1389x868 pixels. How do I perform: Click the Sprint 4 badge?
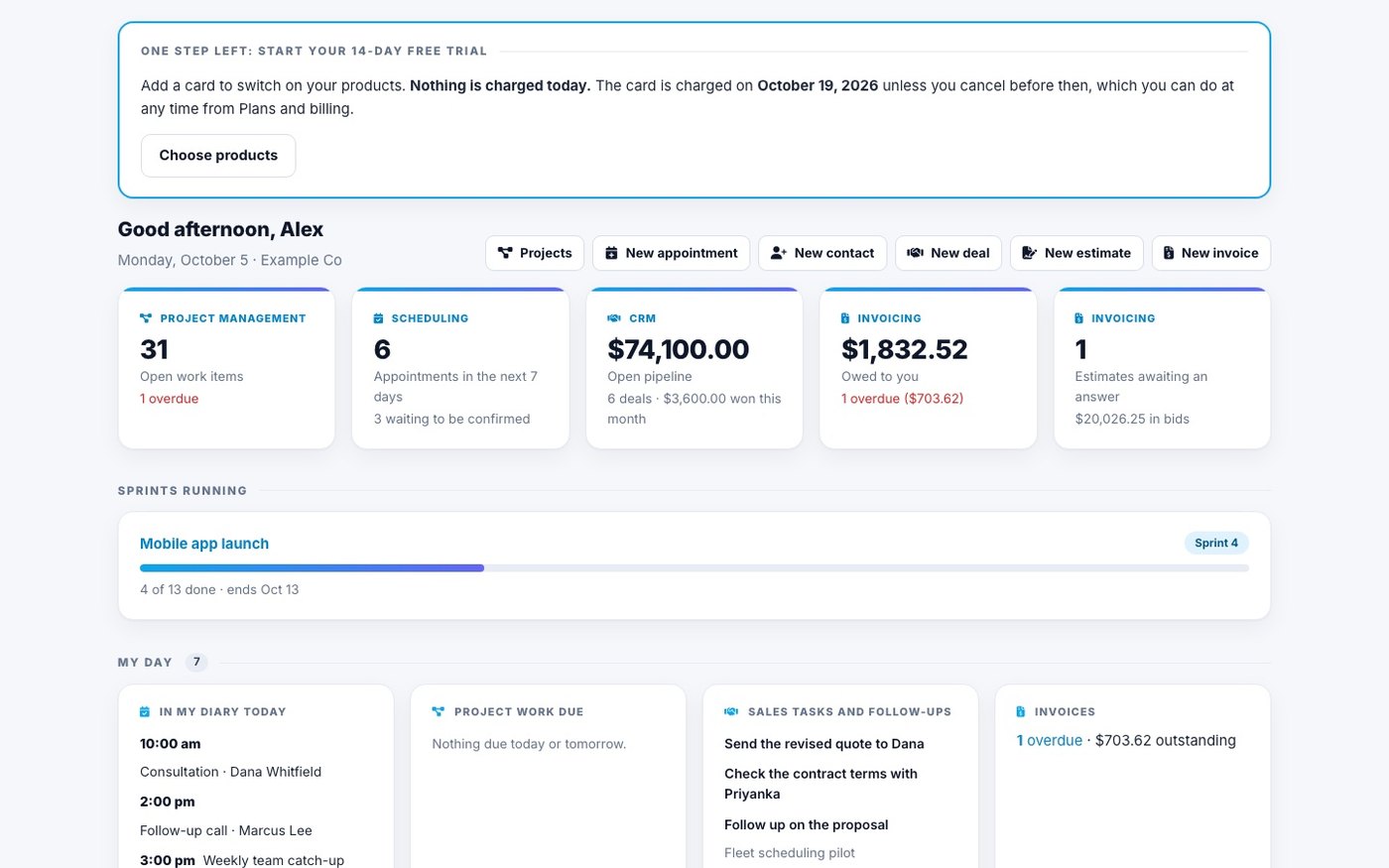click(1216, 543)
